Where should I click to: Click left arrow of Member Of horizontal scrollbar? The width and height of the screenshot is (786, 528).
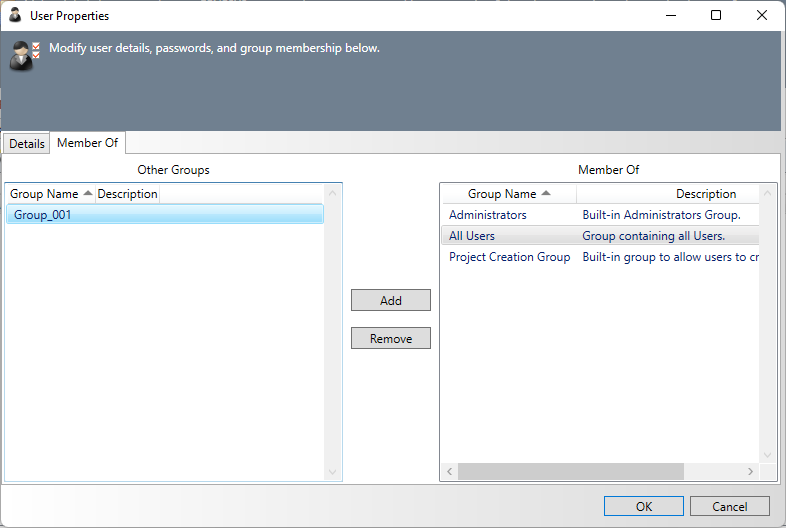coord(449,471)
